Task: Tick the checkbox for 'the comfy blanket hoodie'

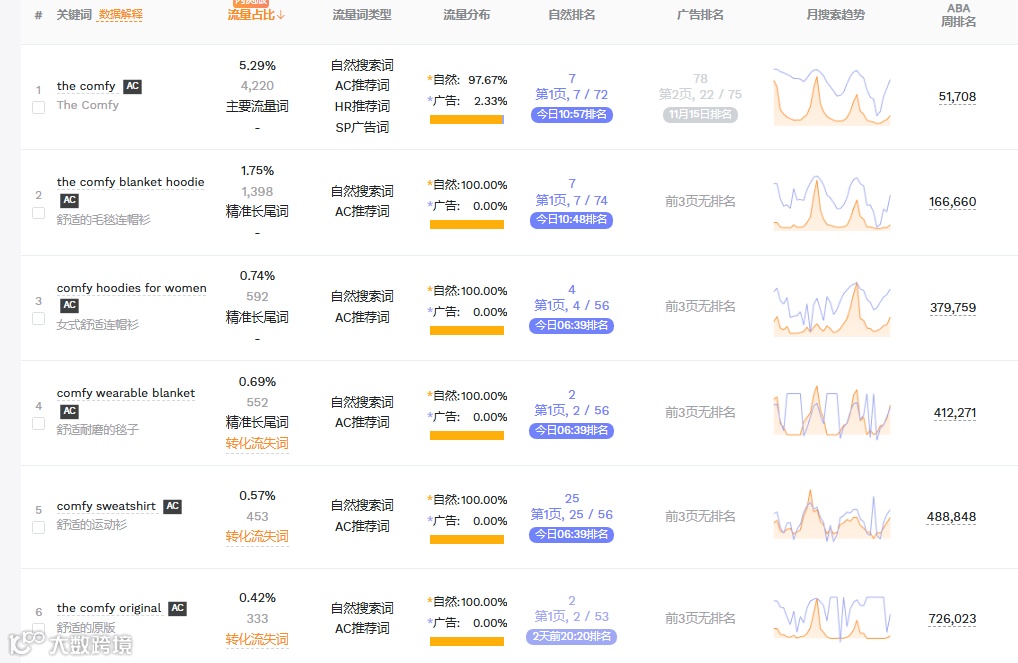Action: coord(38,213)
